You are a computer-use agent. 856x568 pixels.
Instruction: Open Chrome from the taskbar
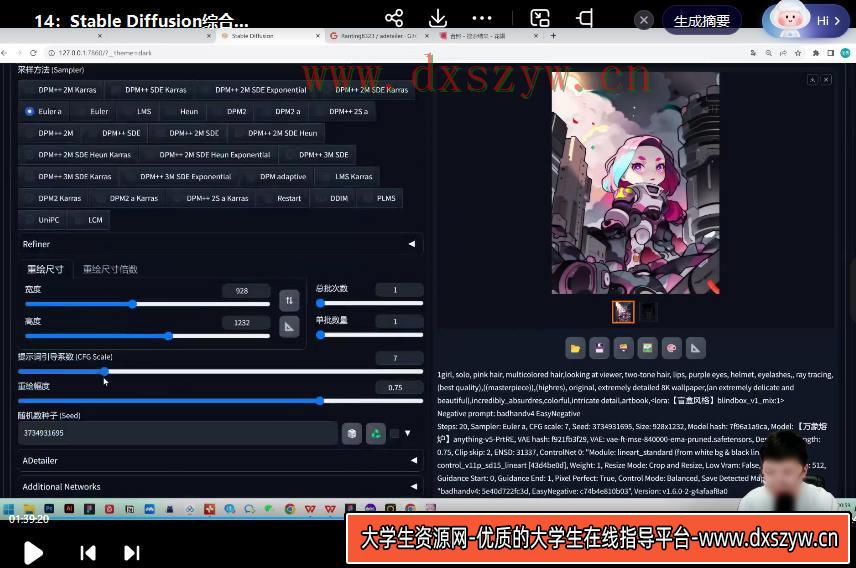click(290, 509)
